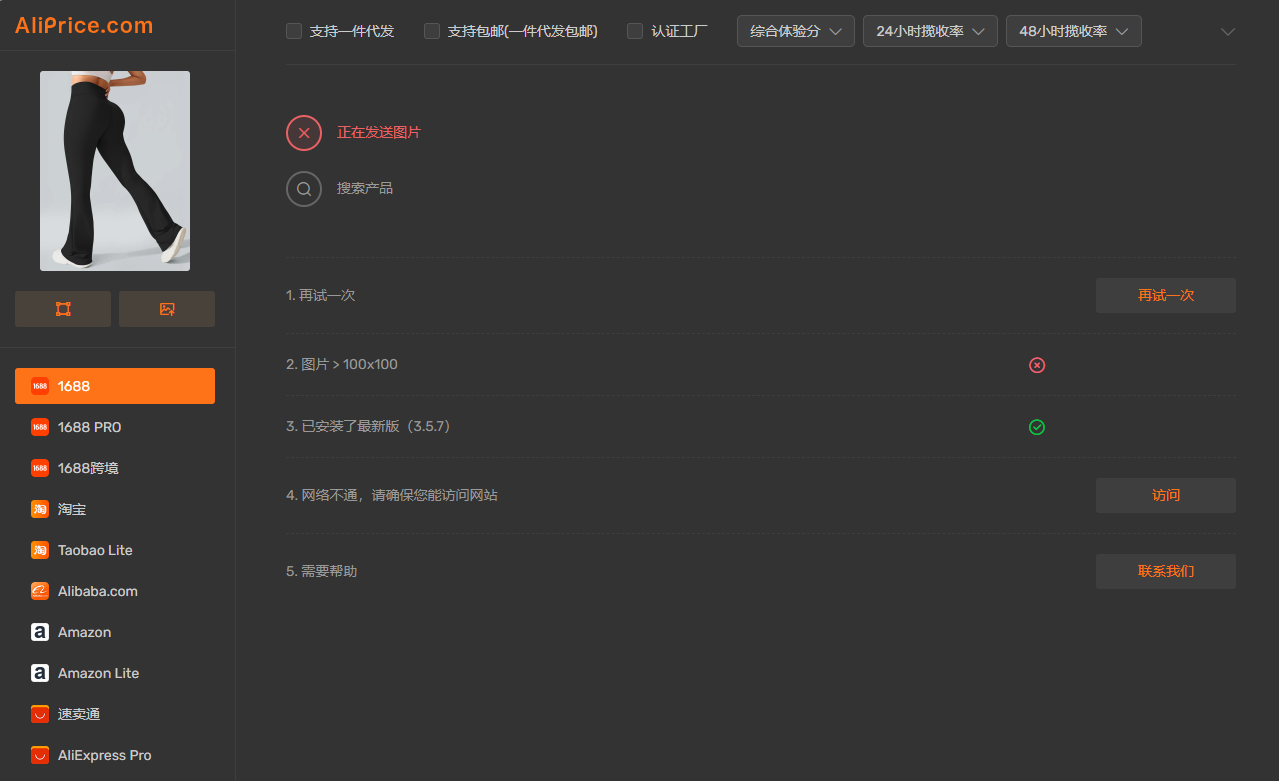Viewport: 1279px width, 781px height.
Task: Open the 综合体验分 dropdown
Action: pyautogui.click(x=795, y=31)
